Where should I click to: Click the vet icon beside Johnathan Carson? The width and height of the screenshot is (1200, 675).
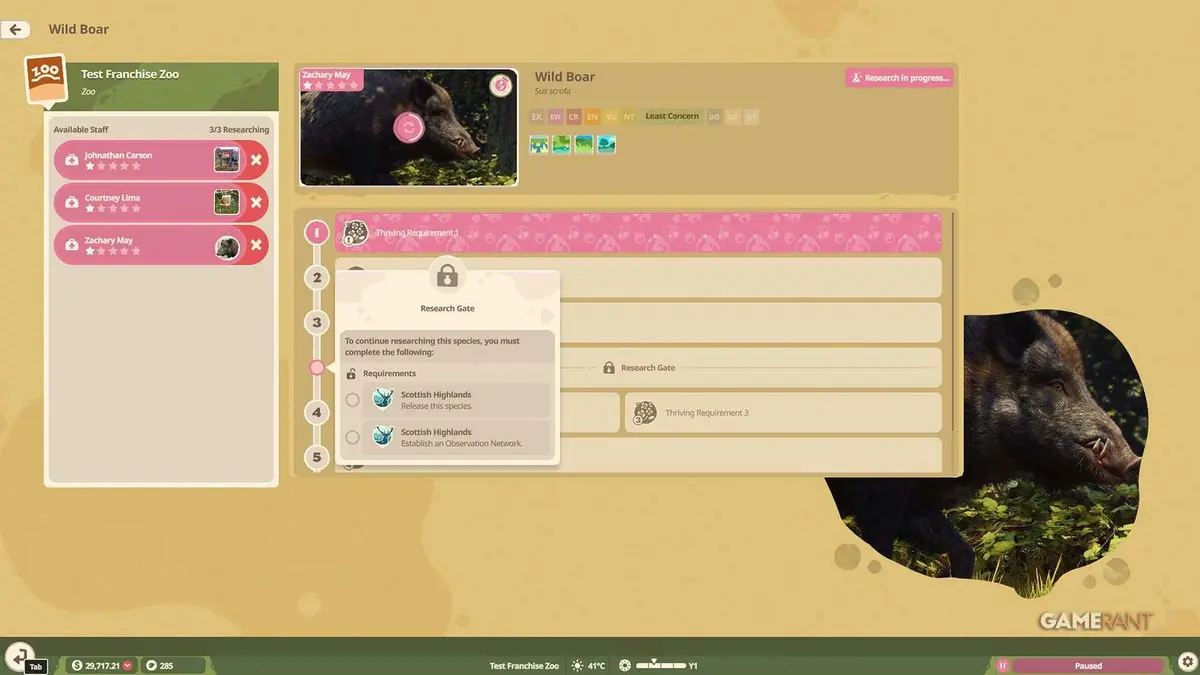pos(72,160)
